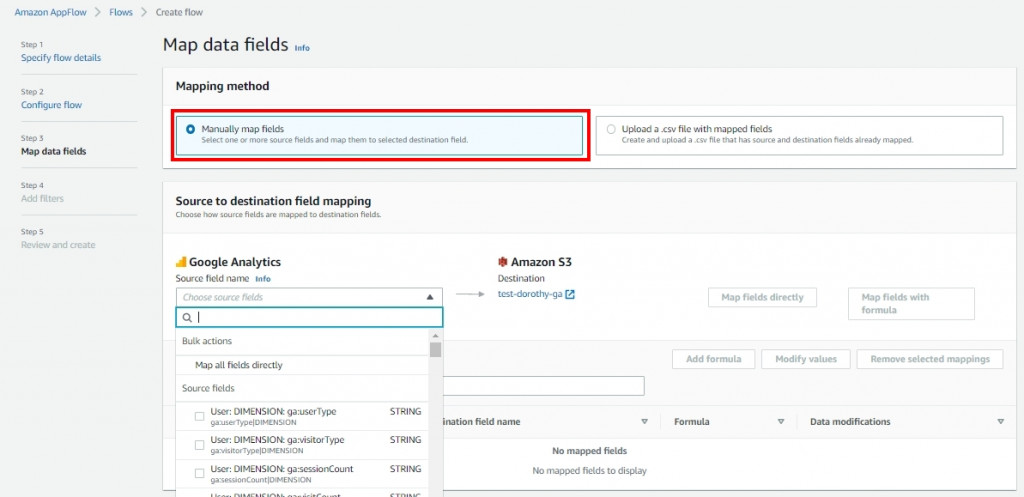
Task: Select Manually map fields radio button
Action: click(190, 129)
